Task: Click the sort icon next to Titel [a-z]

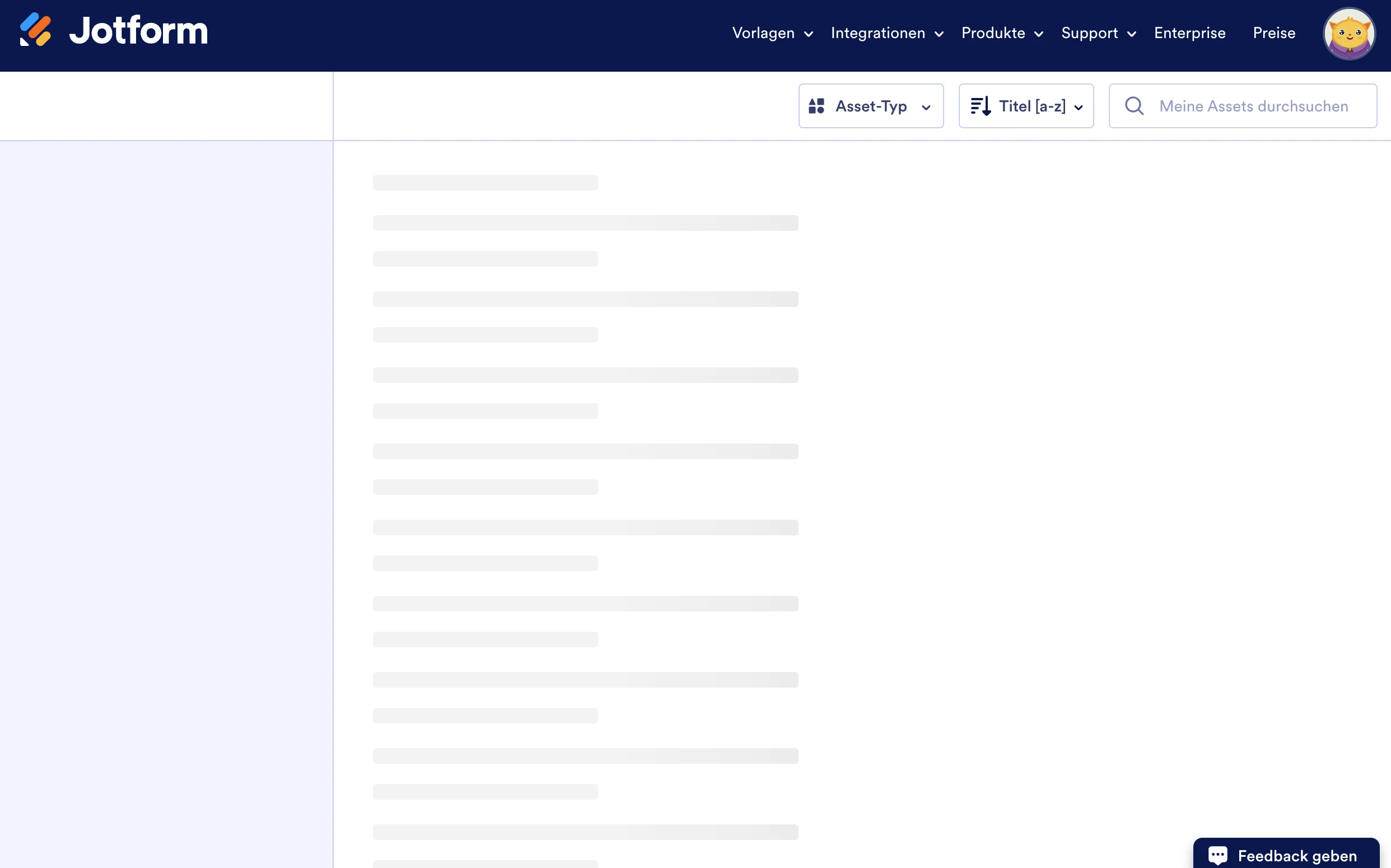Action: pos(982,106)
